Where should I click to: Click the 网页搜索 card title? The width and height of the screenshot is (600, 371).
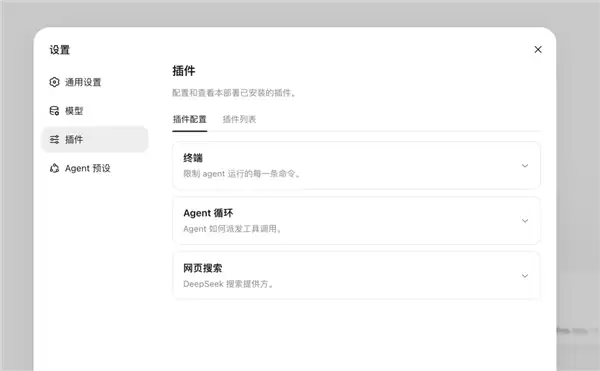pos(202,268)
